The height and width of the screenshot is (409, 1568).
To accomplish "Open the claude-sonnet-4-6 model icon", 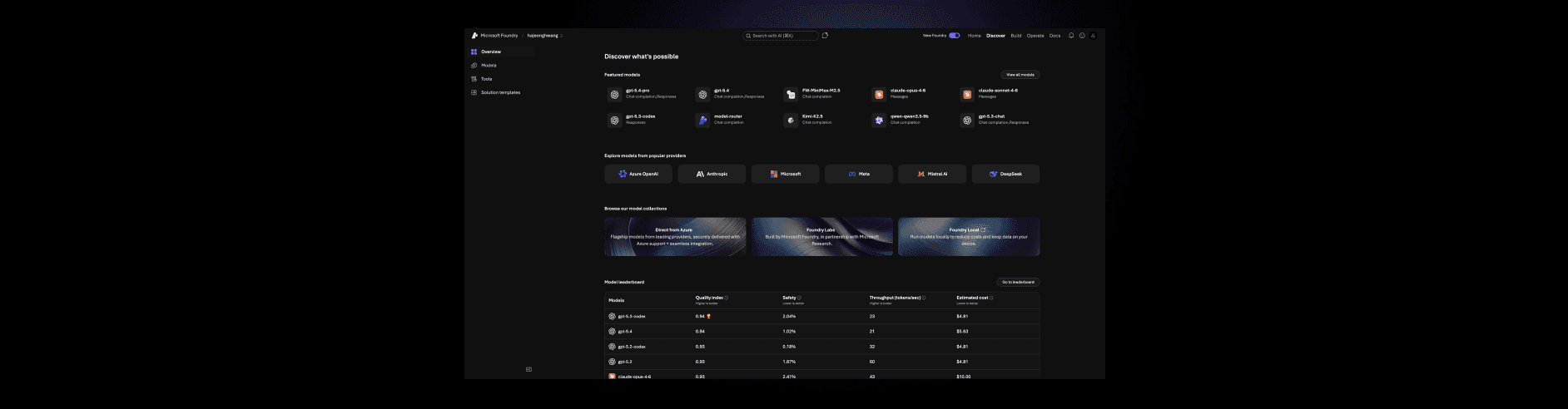I will 967,95.
